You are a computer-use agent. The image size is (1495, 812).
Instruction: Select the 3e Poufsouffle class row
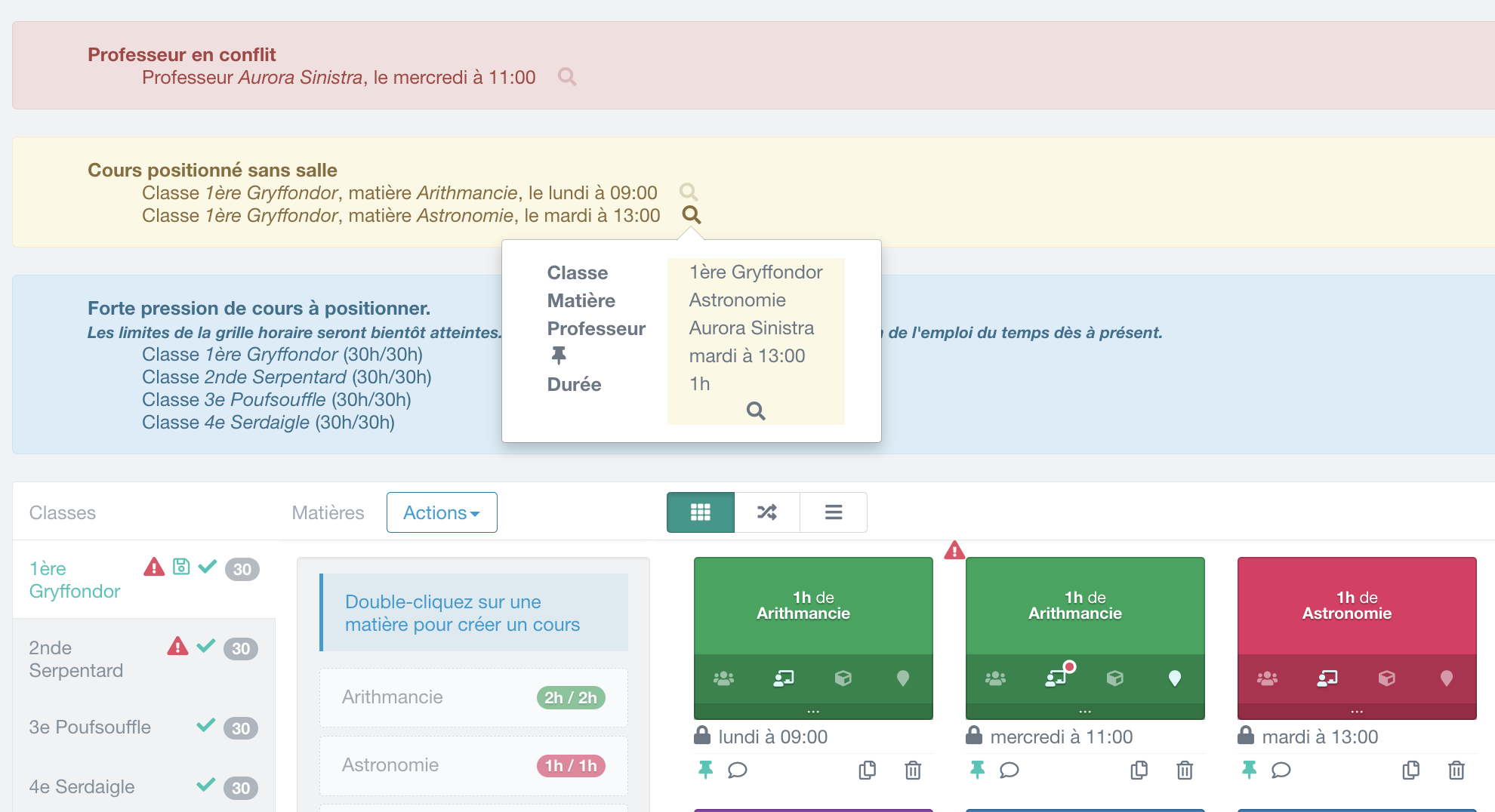pyautogui.click(x=89, y=727)
